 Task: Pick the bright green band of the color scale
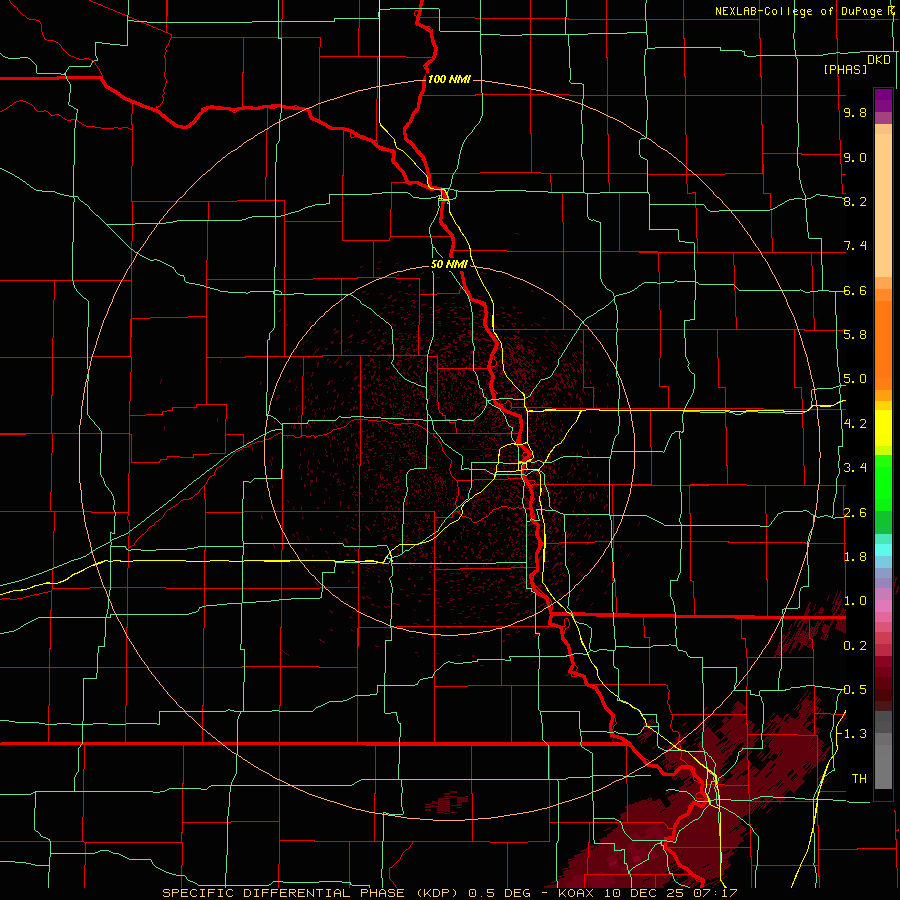[883, 483]
